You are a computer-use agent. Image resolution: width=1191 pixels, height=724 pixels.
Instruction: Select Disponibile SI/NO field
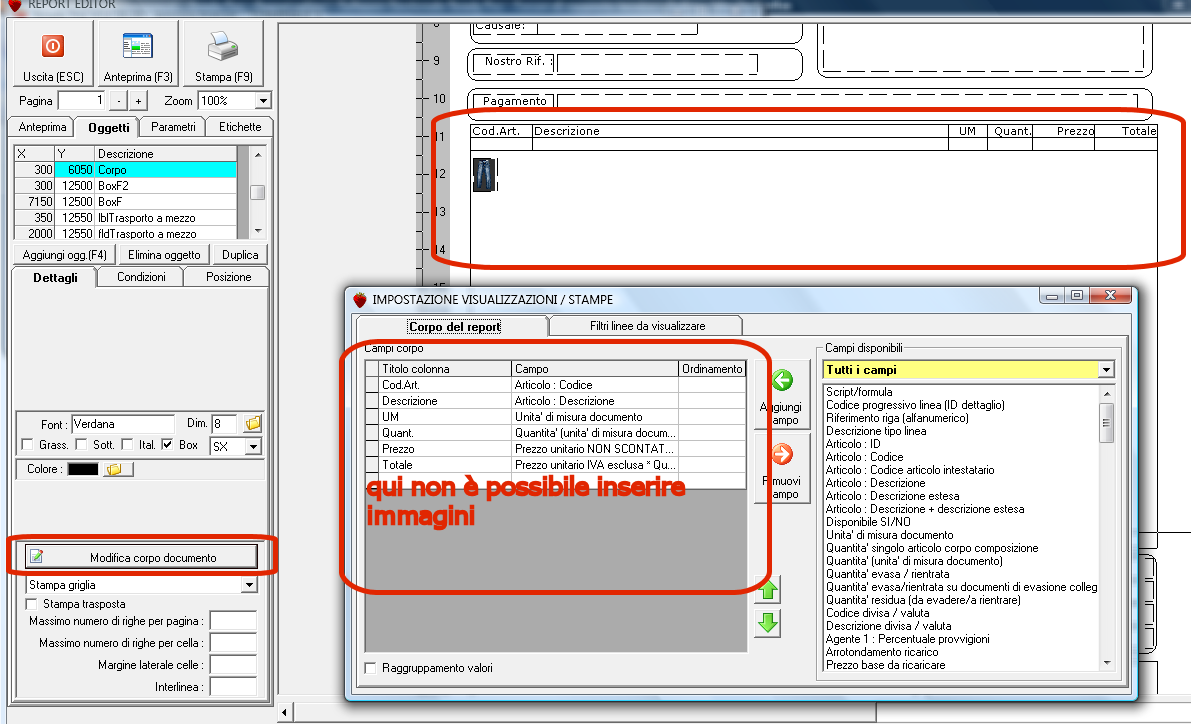click(x=868, y=522)
